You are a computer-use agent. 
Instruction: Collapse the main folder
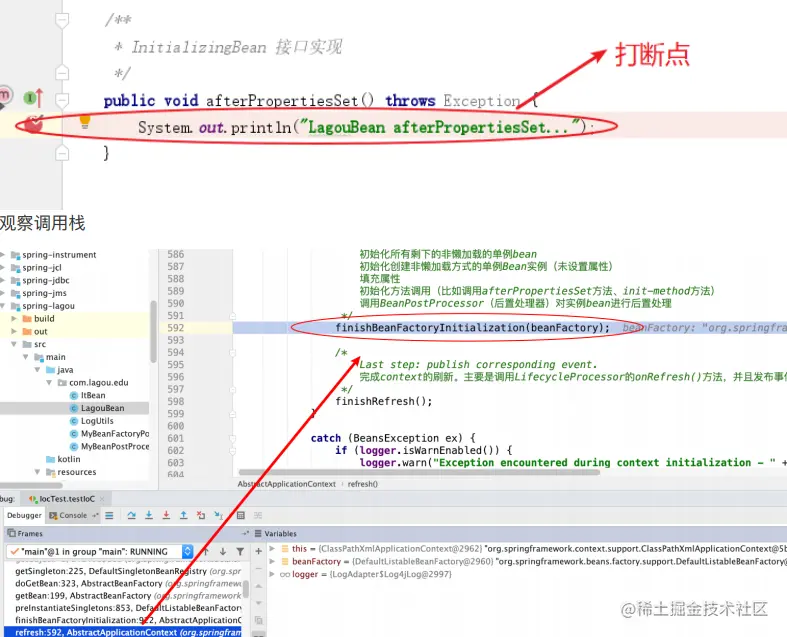pos(26,357)
